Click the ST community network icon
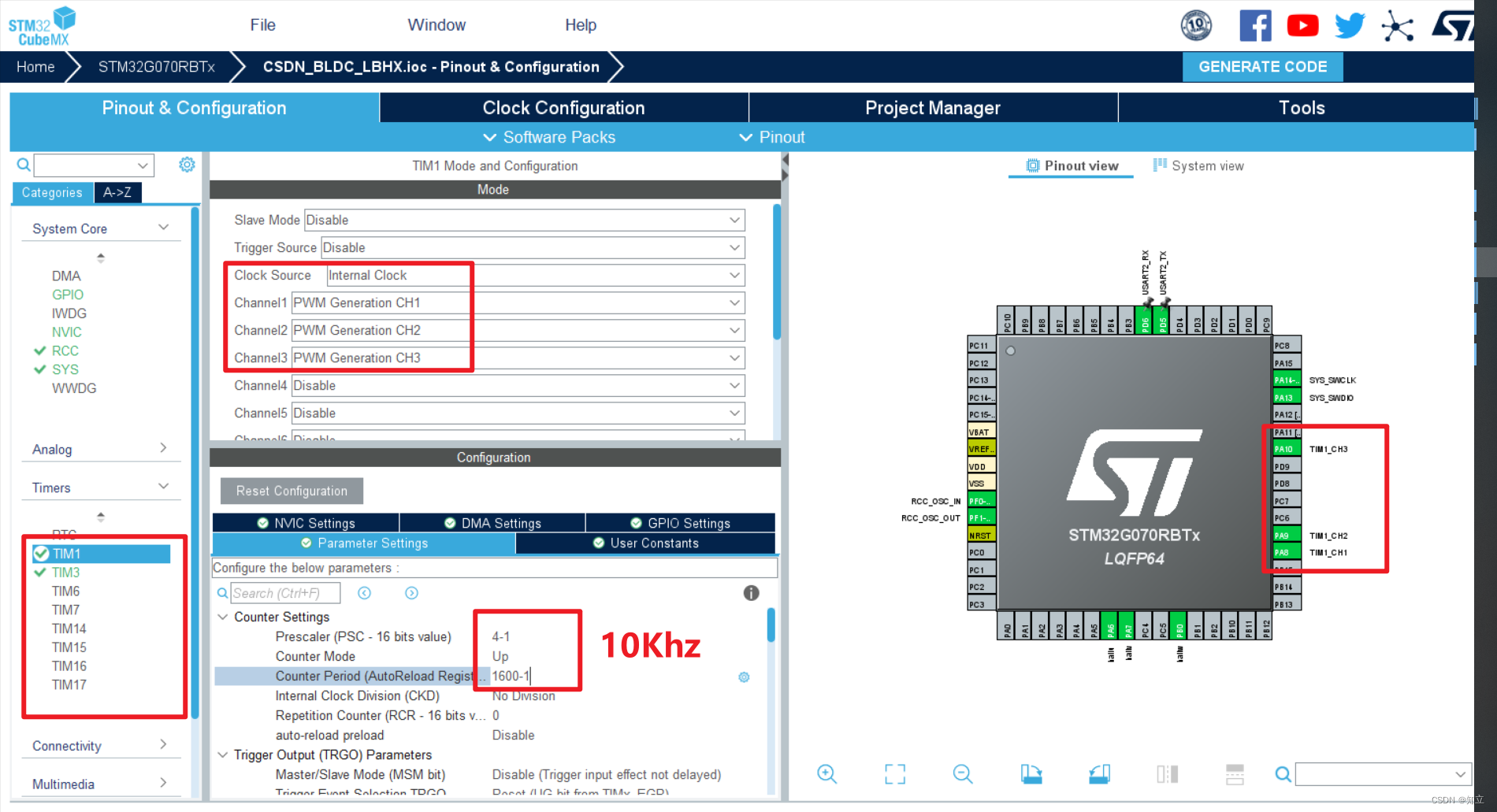The width and height of the screenshot is (1497, 812). (x=1397, y=26)
